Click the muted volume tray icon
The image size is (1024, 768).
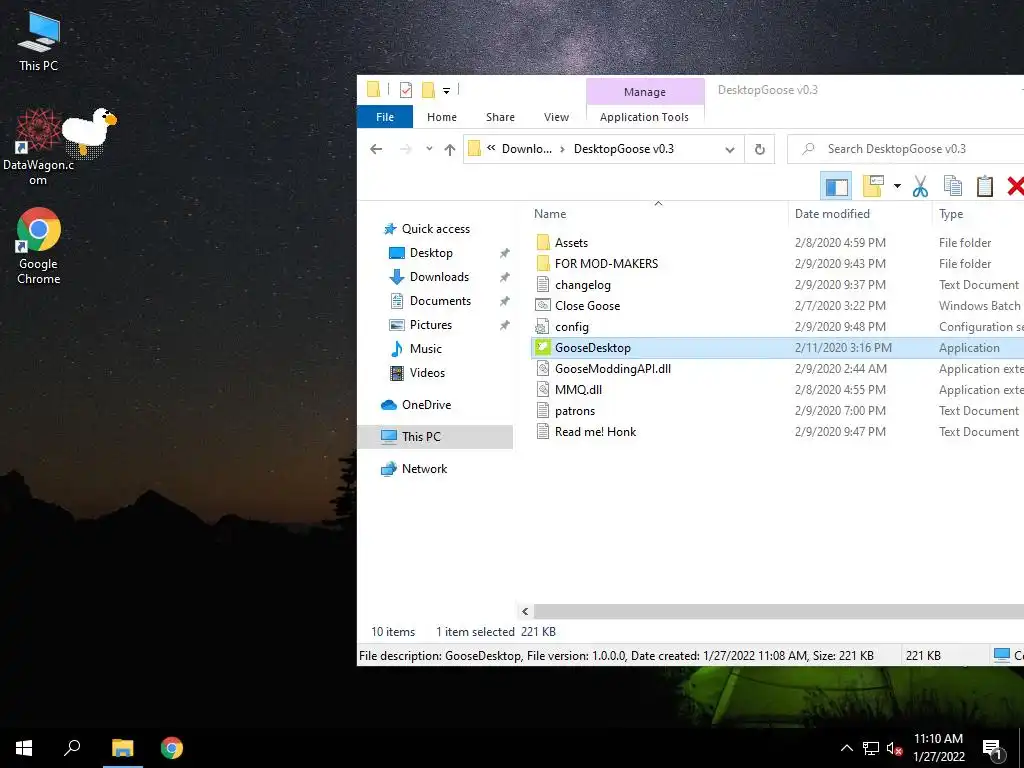[x=894, y=749]
